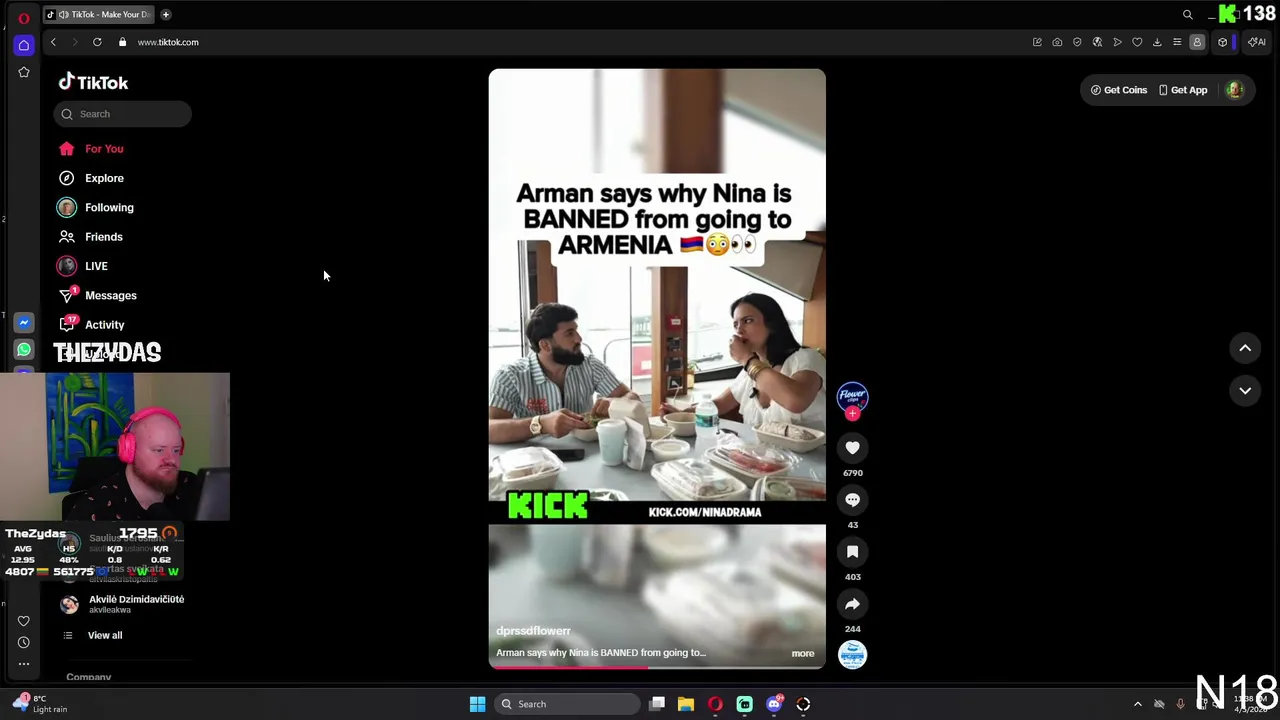Open the For You feed
The width and height of the screenshot is (1280, 720).
click(x=90, y=149)
